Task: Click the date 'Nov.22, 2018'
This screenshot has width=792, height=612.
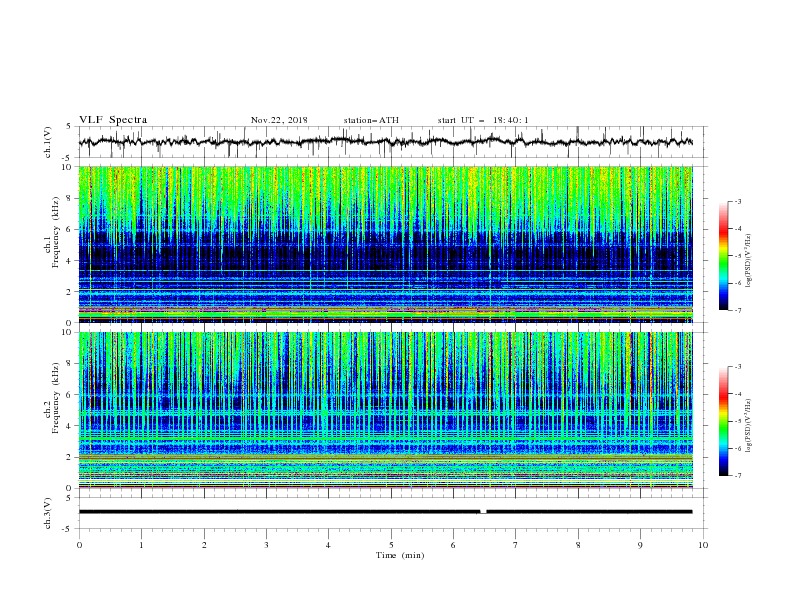Action: [x=279, y=120]
